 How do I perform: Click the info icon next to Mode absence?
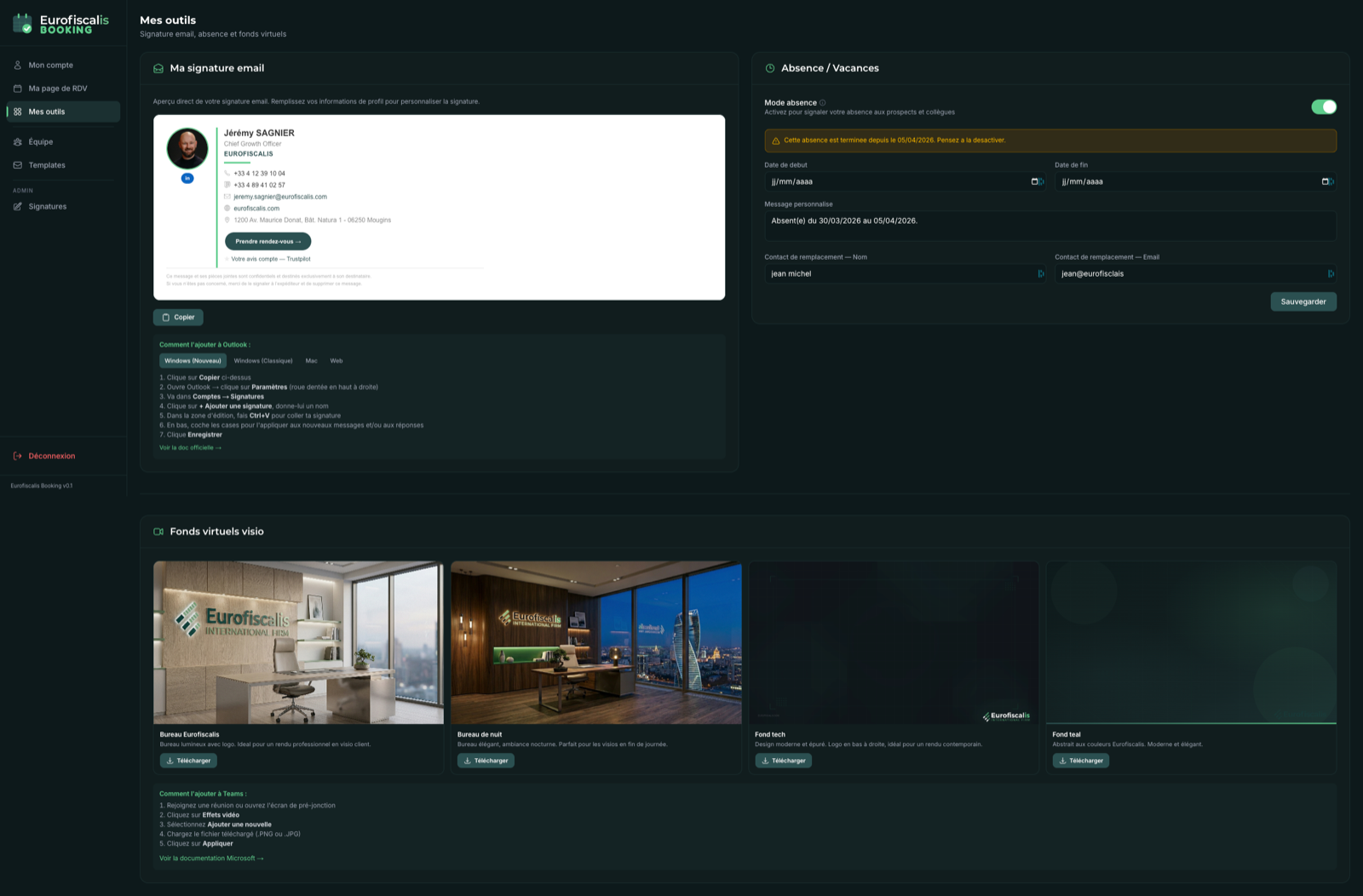click(x=822, y=103)
